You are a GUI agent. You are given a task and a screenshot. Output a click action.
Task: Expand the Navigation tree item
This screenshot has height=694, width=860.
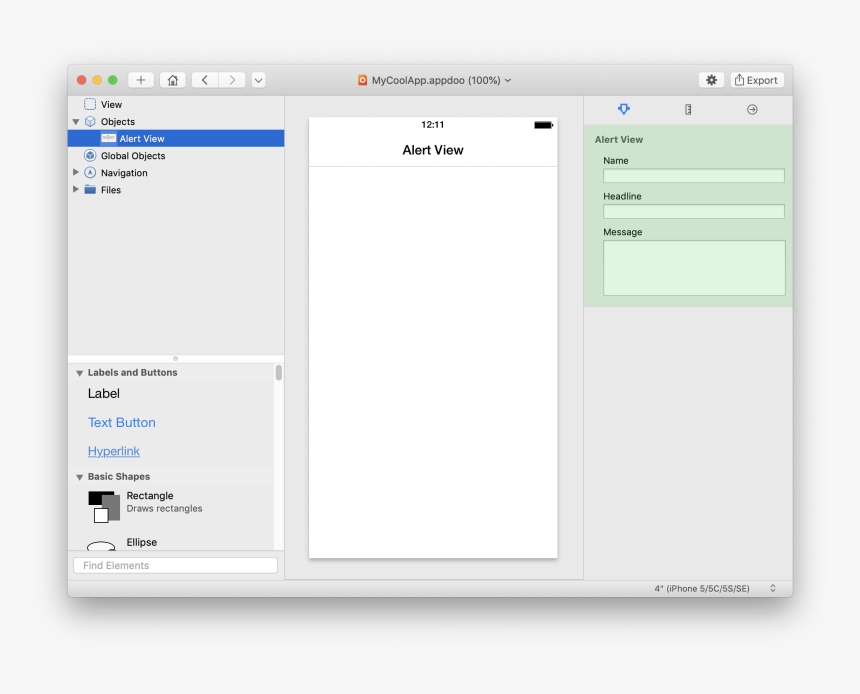[76, 173]
